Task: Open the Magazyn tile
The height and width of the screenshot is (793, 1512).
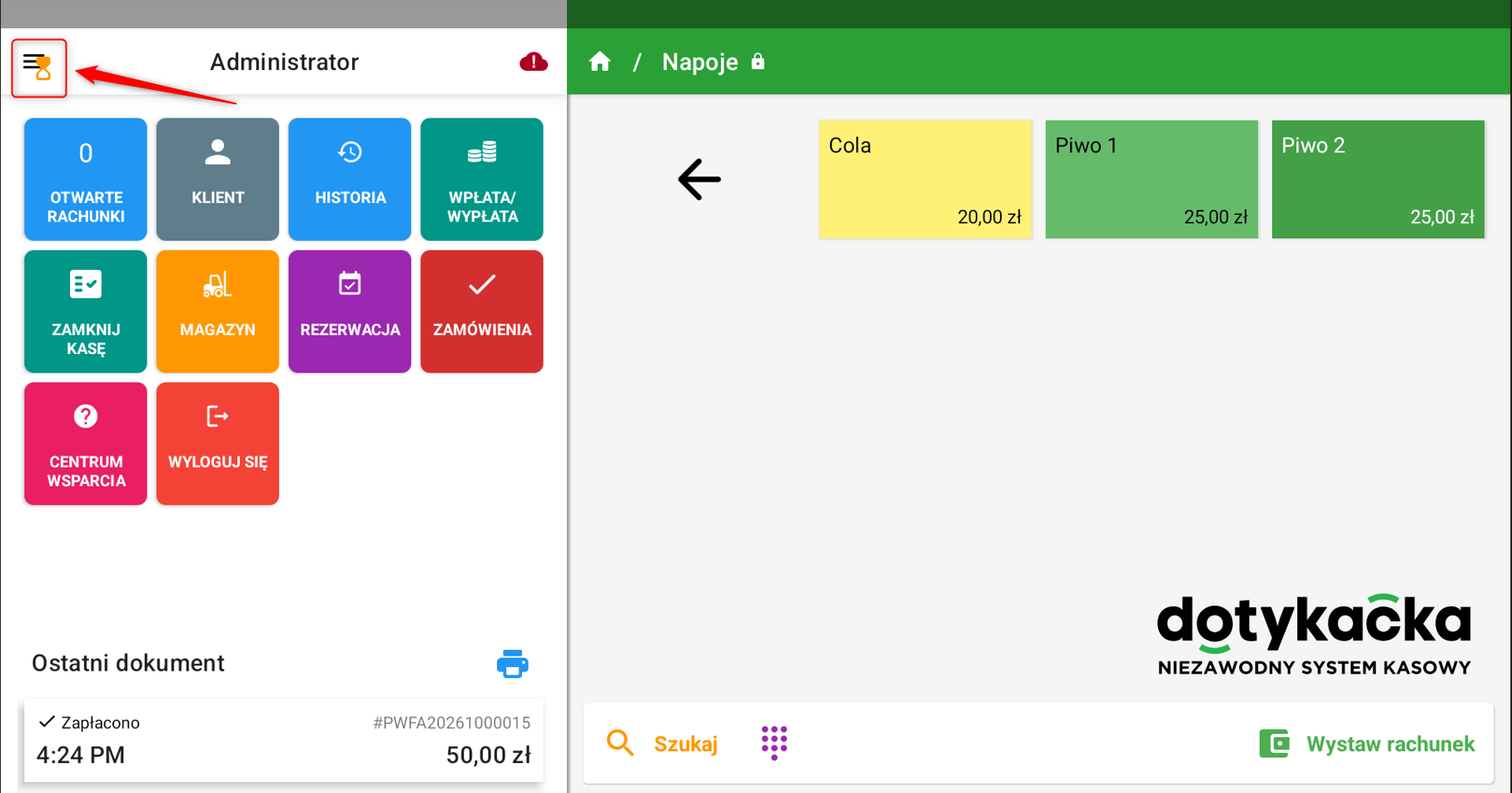Action: tap(217, 312)
